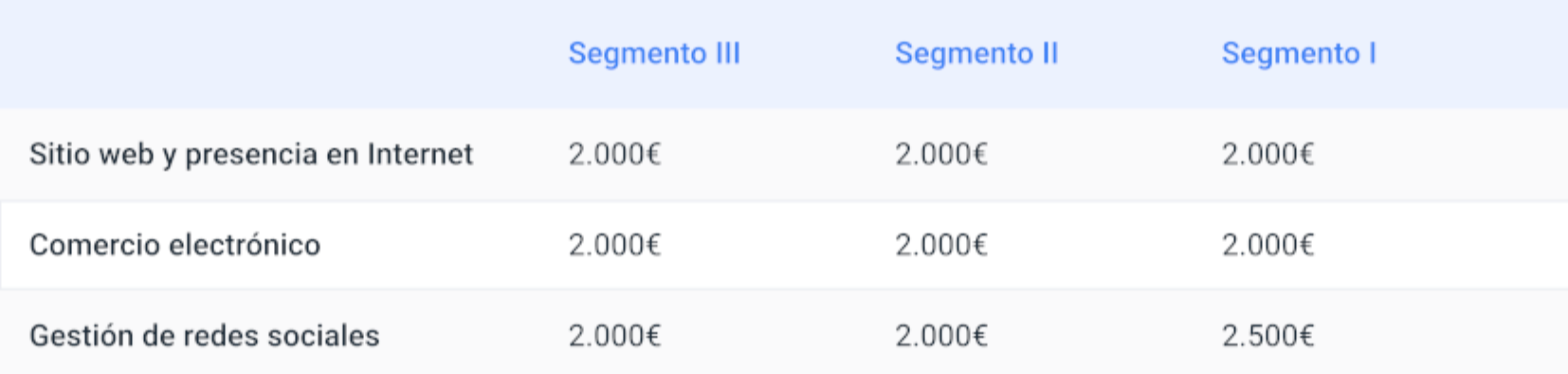Screen dimensions: 1568x374
Task: Click the Segmento II column header
Action: pos(976,53)
